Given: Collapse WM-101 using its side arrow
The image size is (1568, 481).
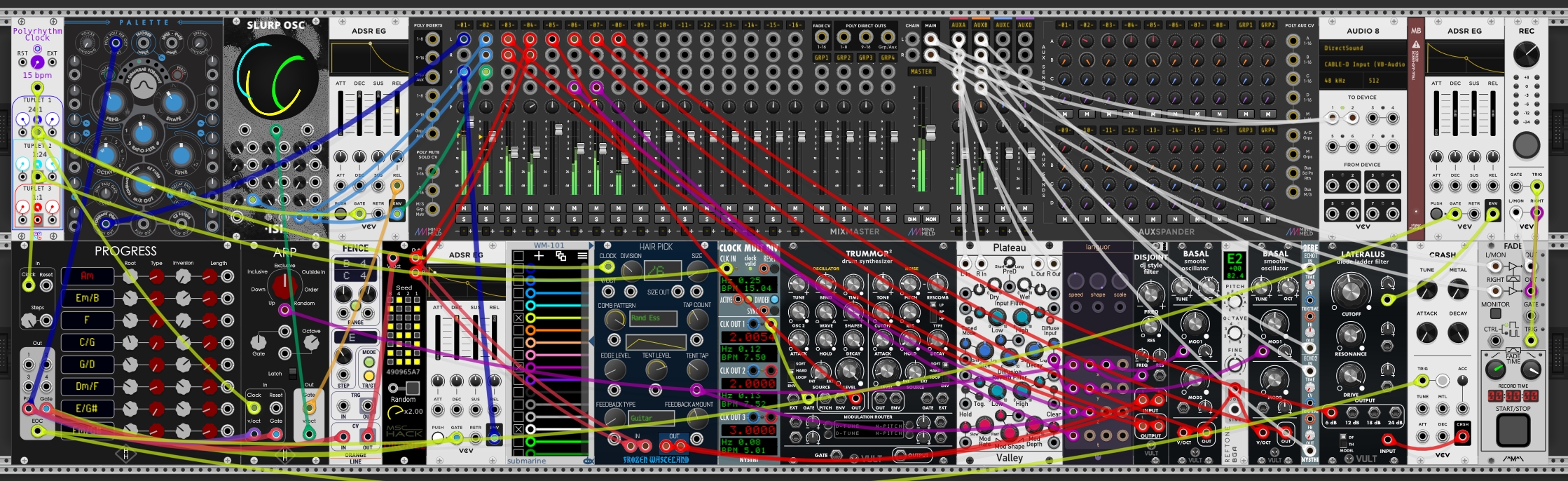Looking at the screenshot, I should pyautogui.click(x=591, y=341).
